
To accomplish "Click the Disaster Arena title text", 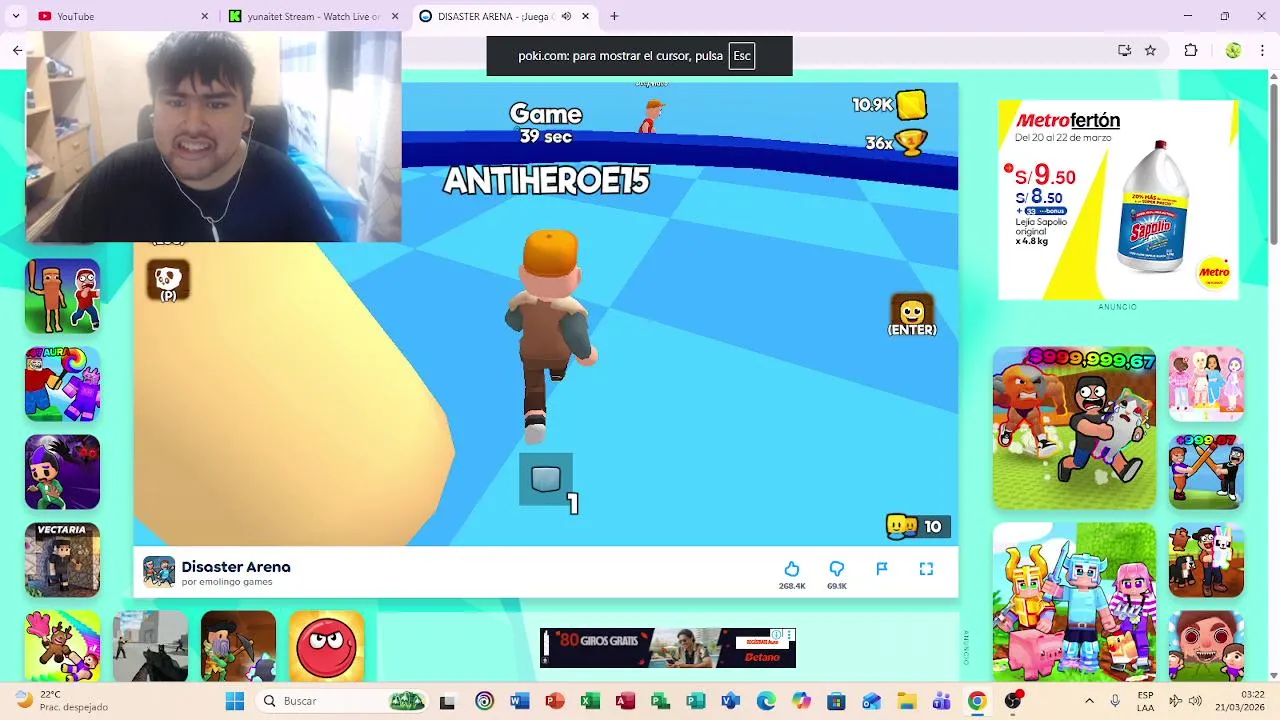I will point(236,567).
